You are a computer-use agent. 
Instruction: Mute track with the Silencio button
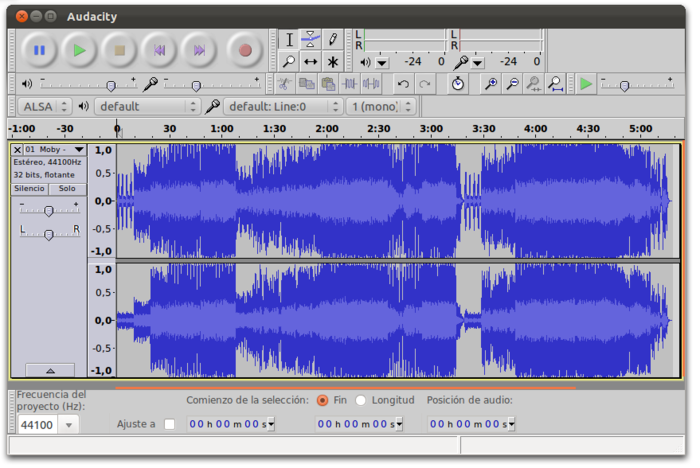tap(29, 188)
